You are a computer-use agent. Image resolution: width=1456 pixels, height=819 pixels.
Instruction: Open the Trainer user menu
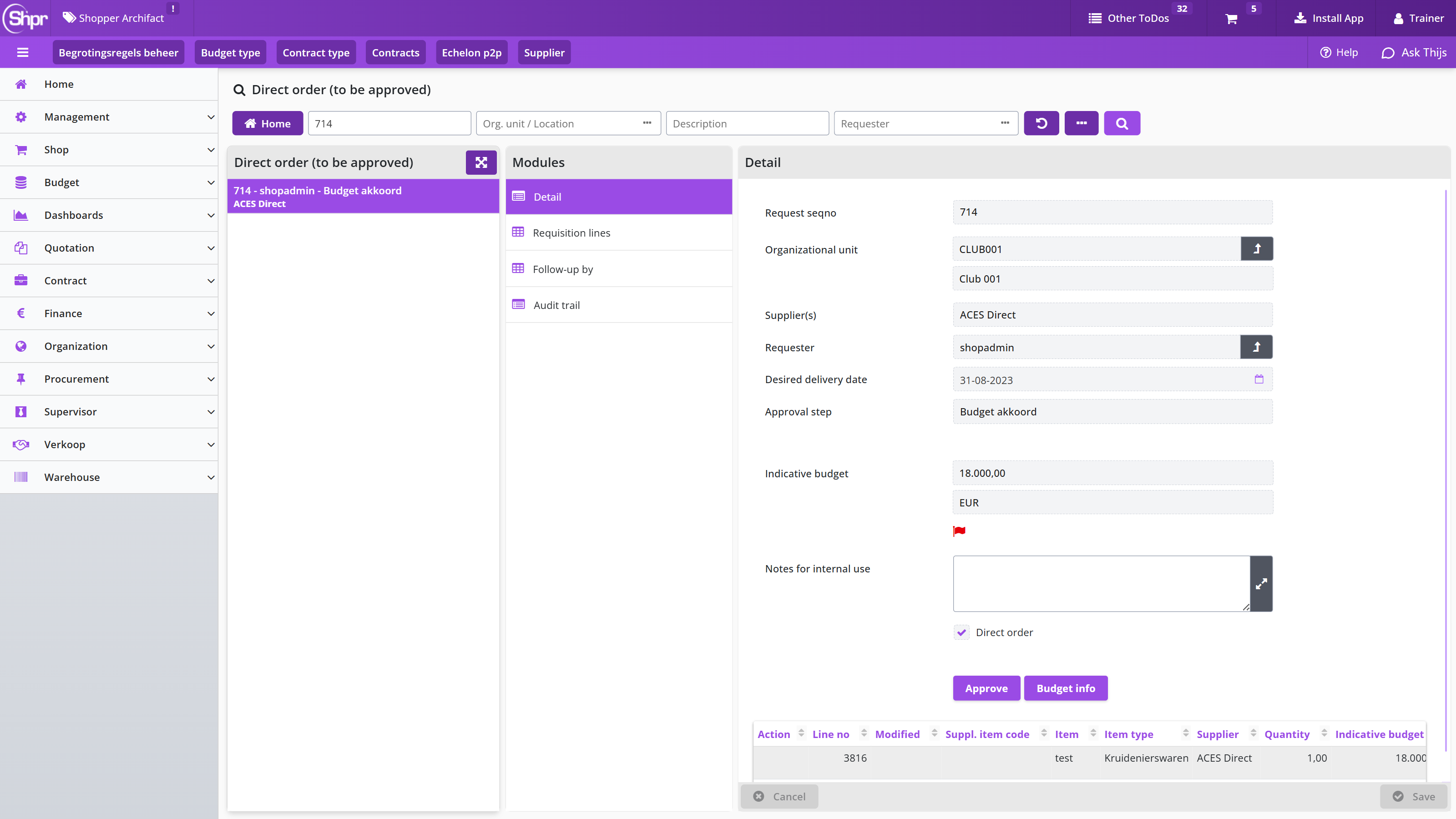click(x=1418, y=18)
